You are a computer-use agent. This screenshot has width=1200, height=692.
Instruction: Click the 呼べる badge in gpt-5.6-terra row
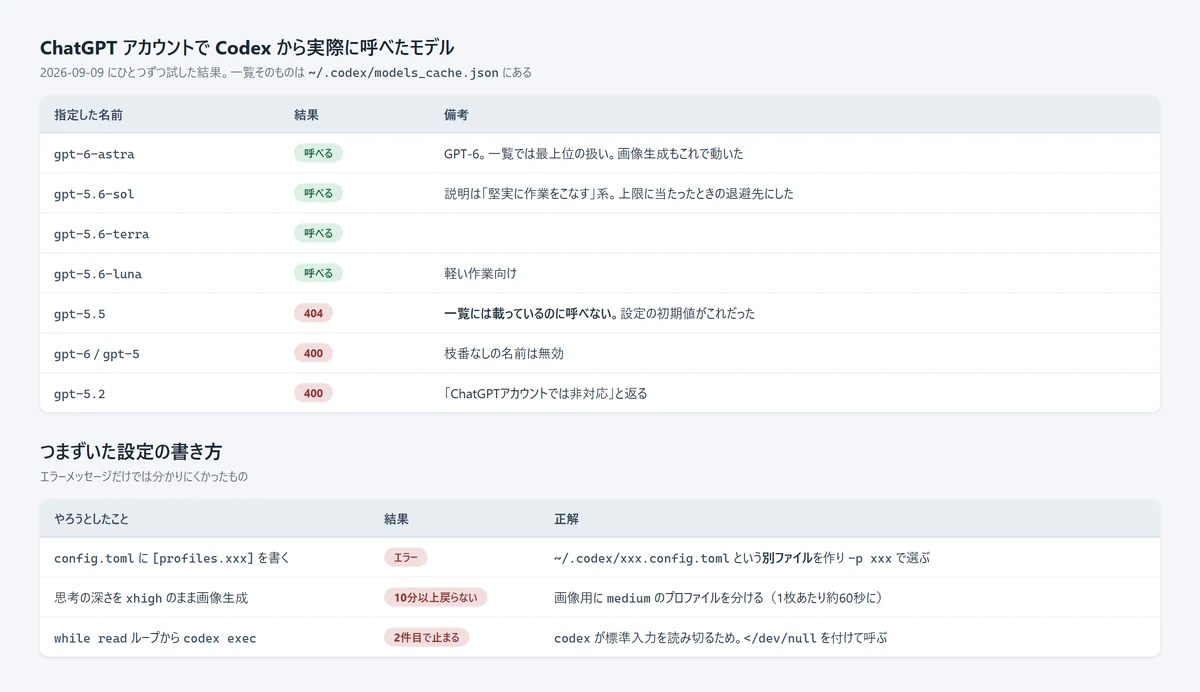pyautogui.click(x=318, y=233)
